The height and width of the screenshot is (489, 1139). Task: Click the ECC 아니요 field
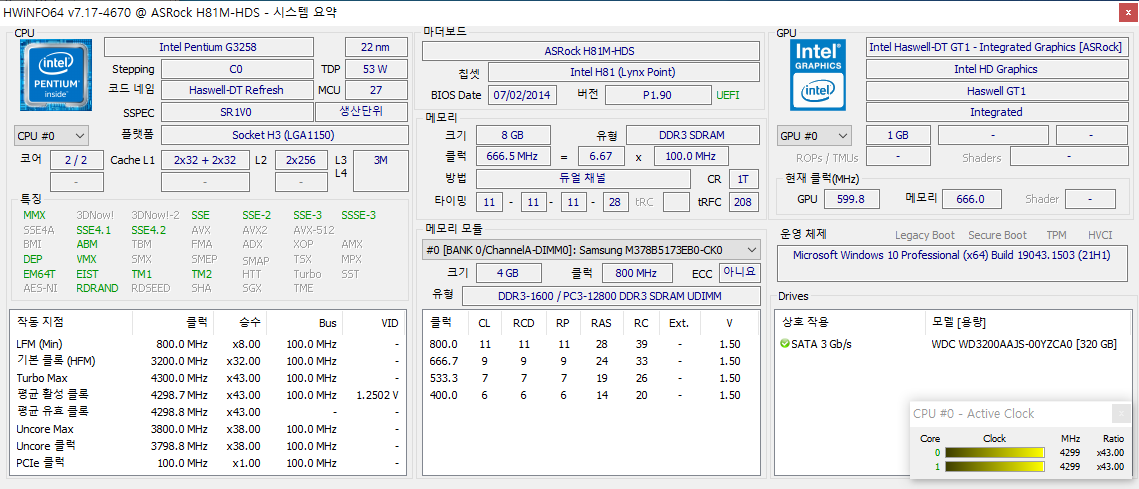coord(739,272)
